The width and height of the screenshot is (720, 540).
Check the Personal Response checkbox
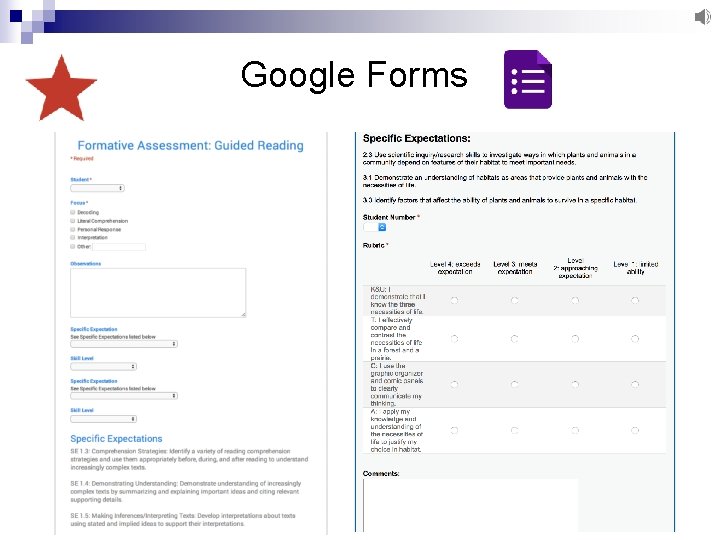point(73,229)
